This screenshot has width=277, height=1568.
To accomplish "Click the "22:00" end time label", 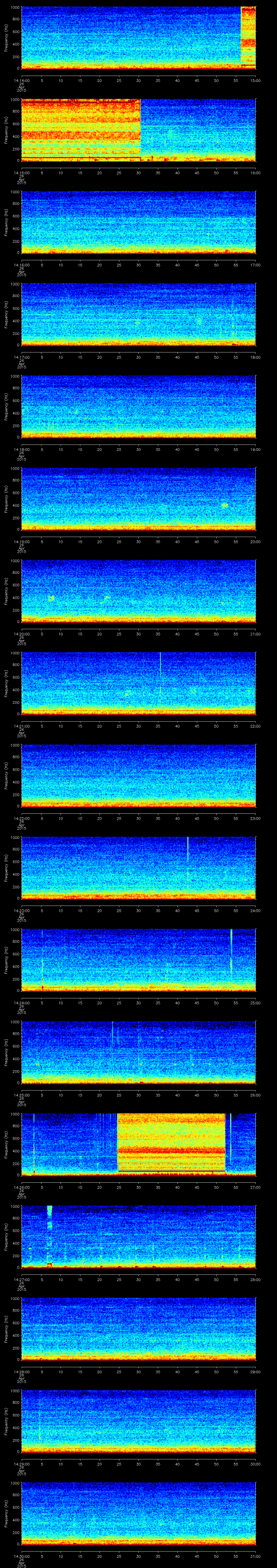I will 256,726.
